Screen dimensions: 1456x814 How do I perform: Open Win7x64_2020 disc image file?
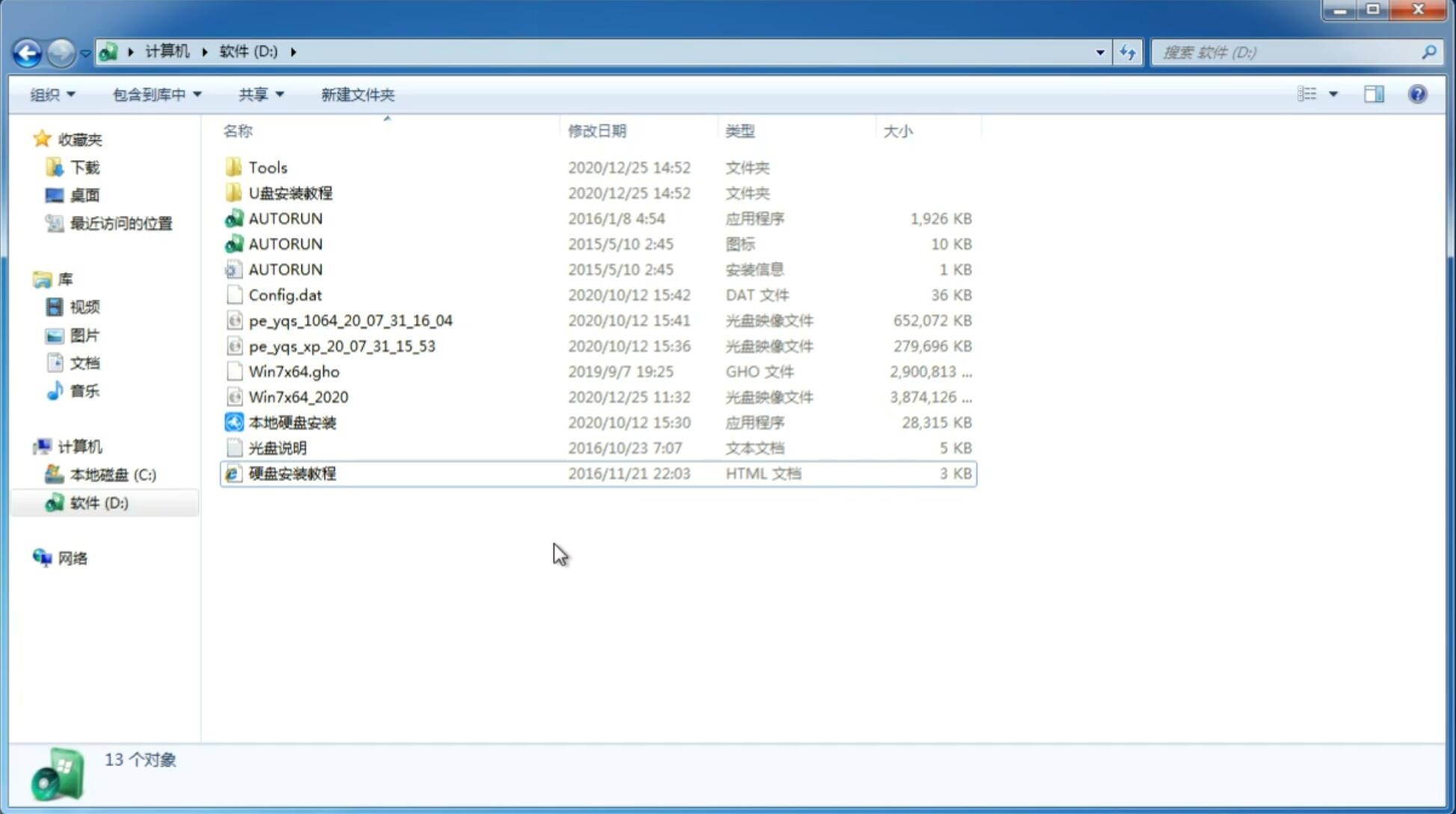tap(297, 397)
